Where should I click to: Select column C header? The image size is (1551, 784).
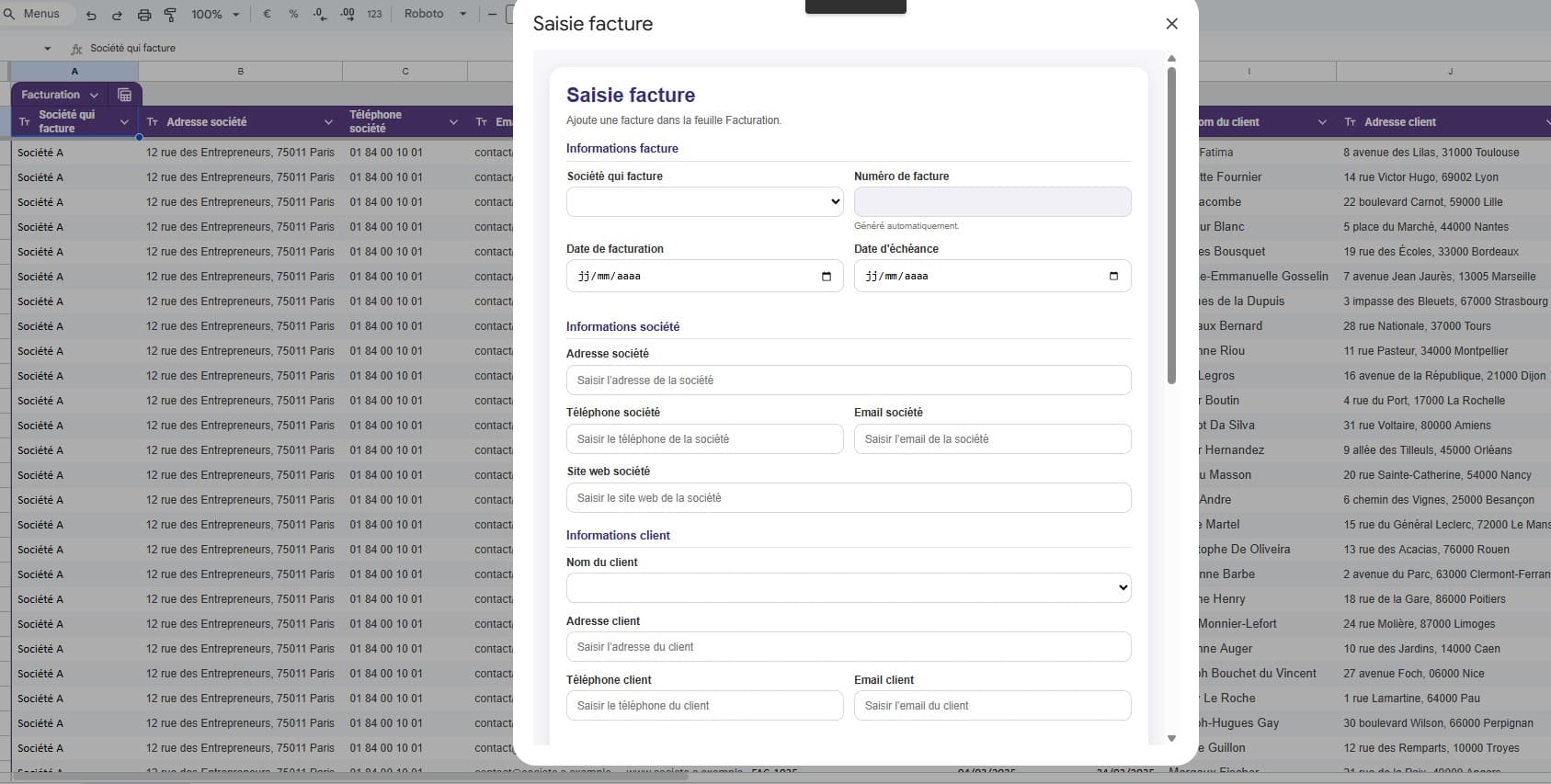pyautogui.click(x=405, y=71)
